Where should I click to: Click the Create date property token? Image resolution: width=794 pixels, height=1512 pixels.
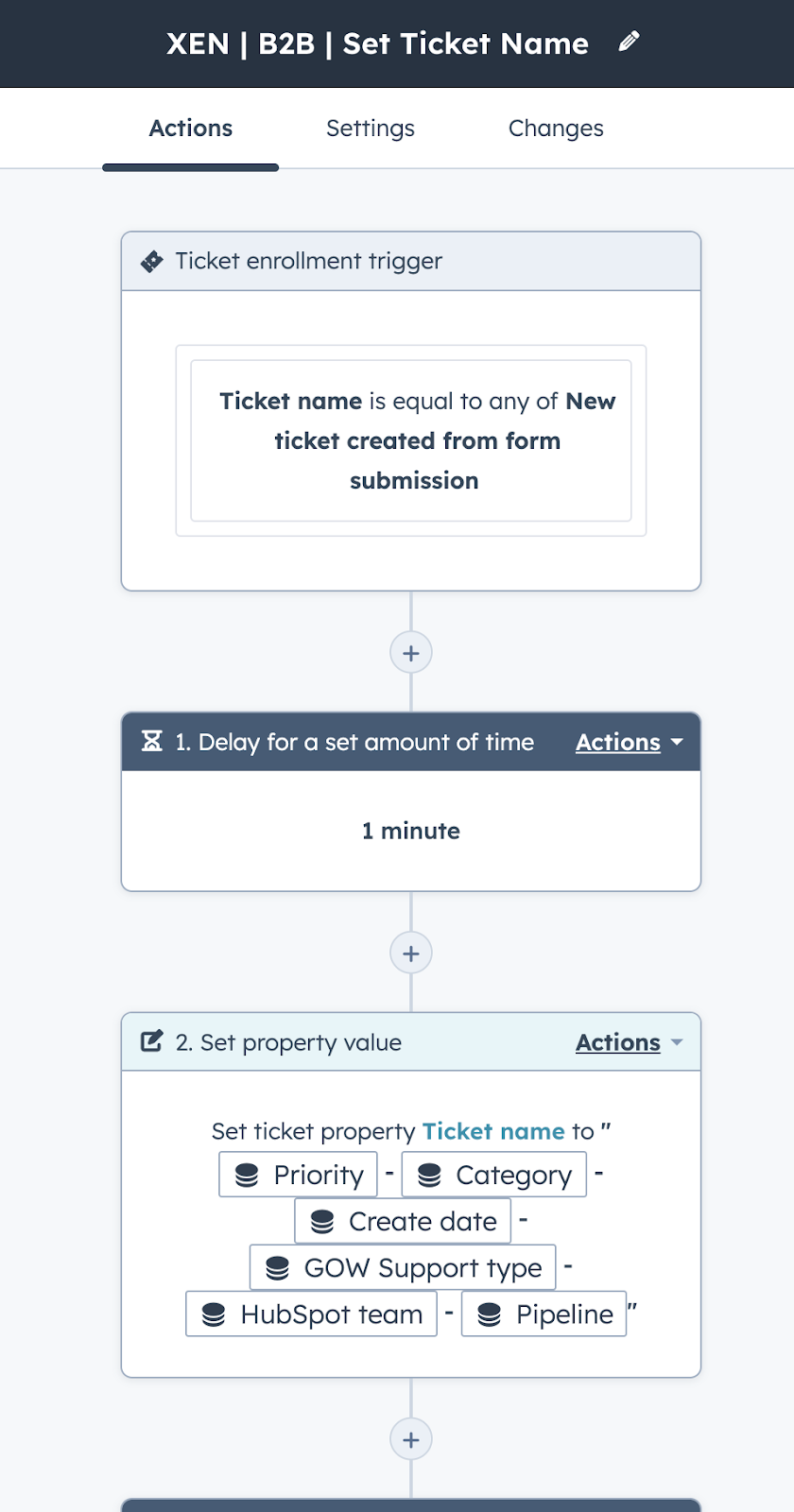coord(404,1221)
